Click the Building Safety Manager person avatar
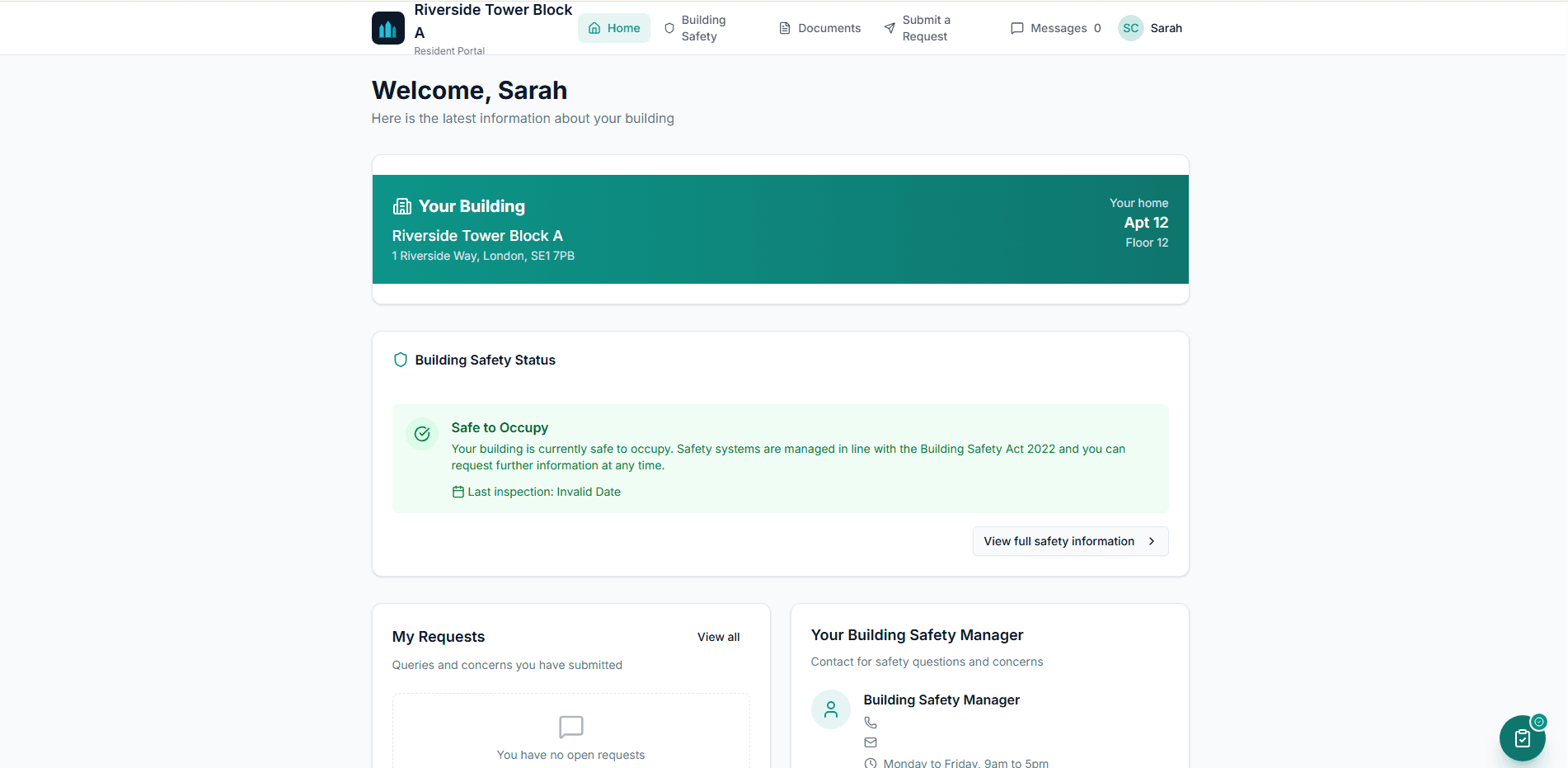Viewport: 1568px width, 768px height. (831, 709)
